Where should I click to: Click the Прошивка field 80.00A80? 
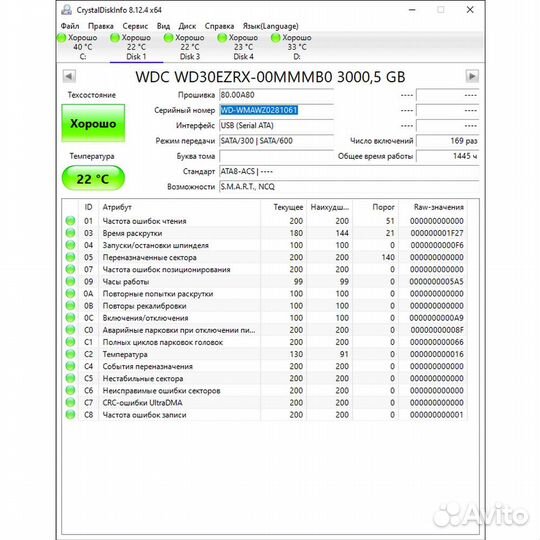[x=277, y=95]
